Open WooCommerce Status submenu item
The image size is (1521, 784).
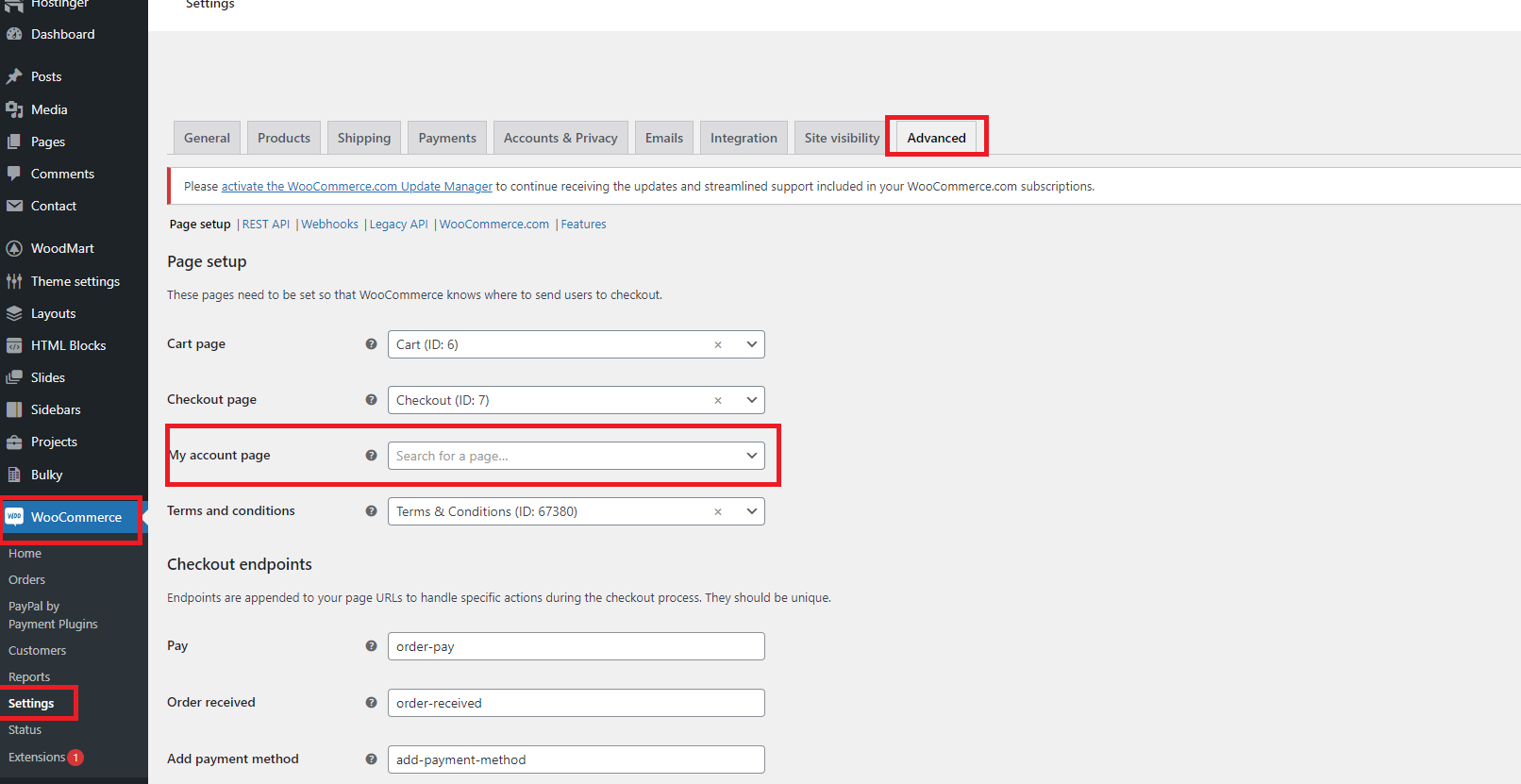25,730
